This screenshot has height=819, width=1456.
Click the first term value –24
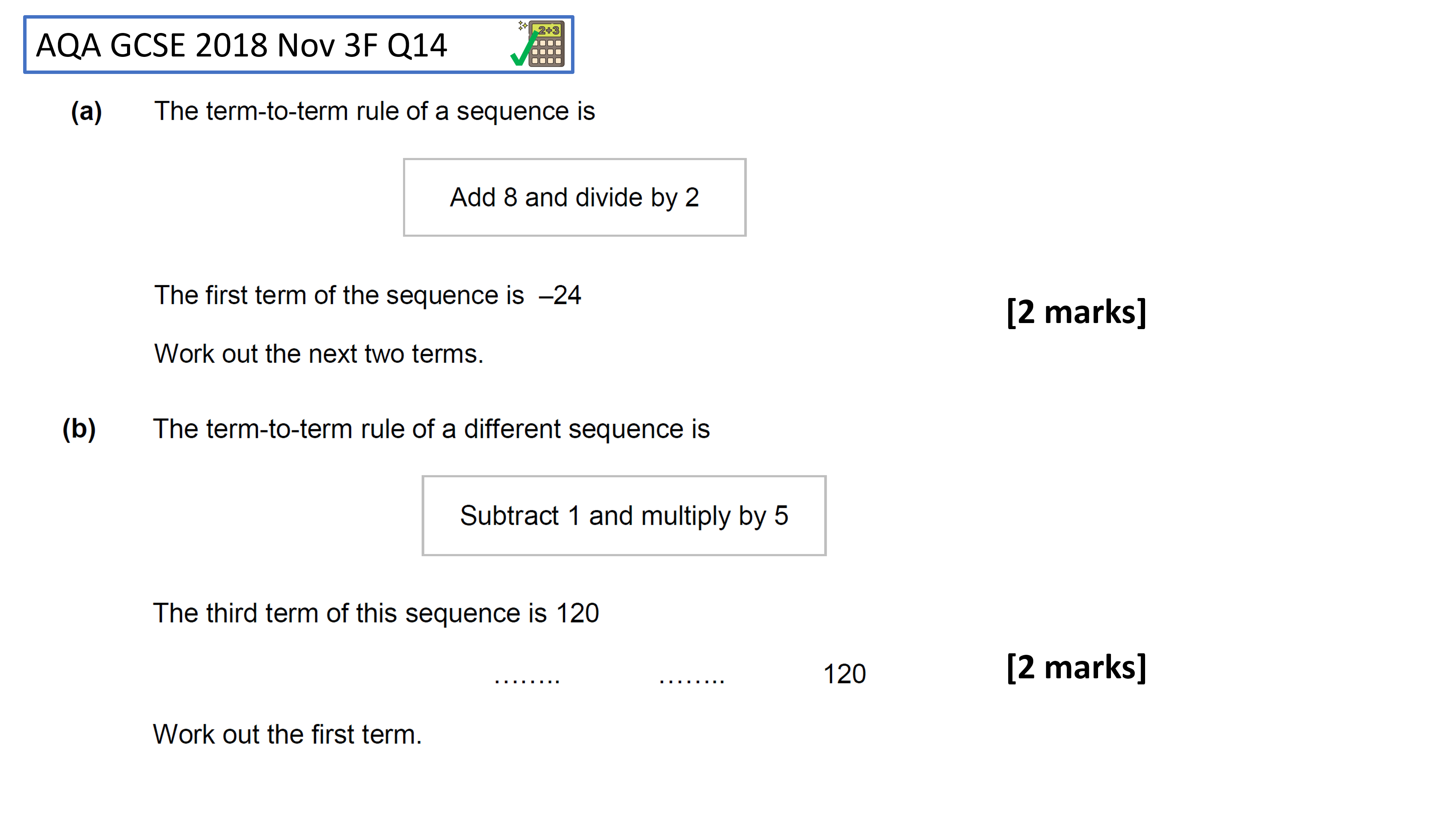[x=560, y=295]
